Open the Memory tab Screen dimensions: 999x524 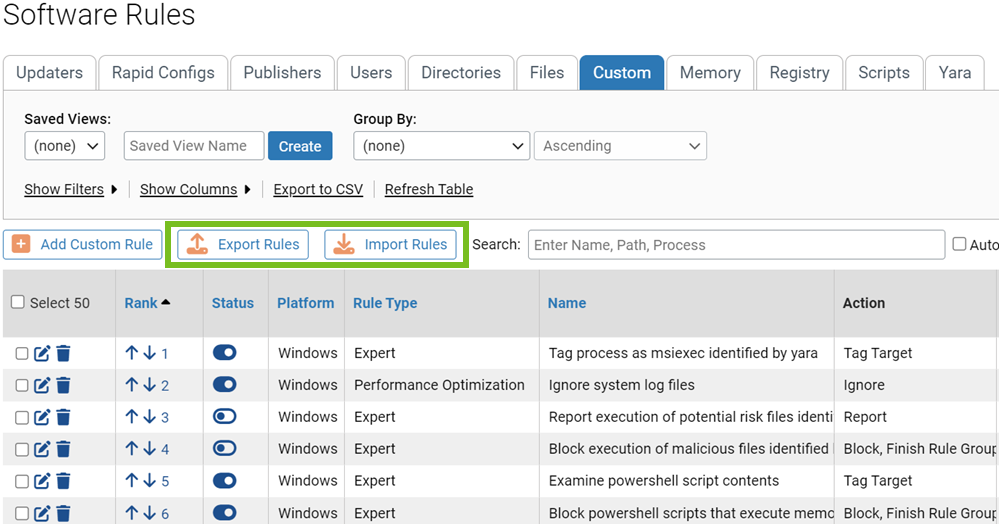pyautogui.click(x=710, y=73)
